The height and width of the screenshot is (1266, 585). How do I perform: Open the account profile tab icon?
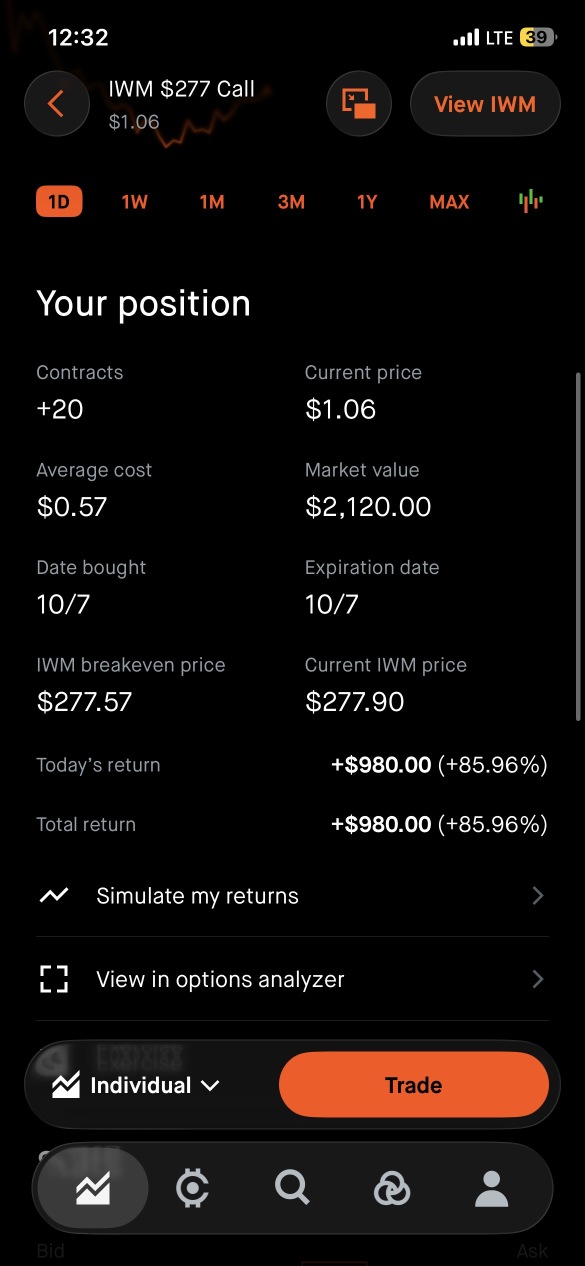(x=491, y=1188)
